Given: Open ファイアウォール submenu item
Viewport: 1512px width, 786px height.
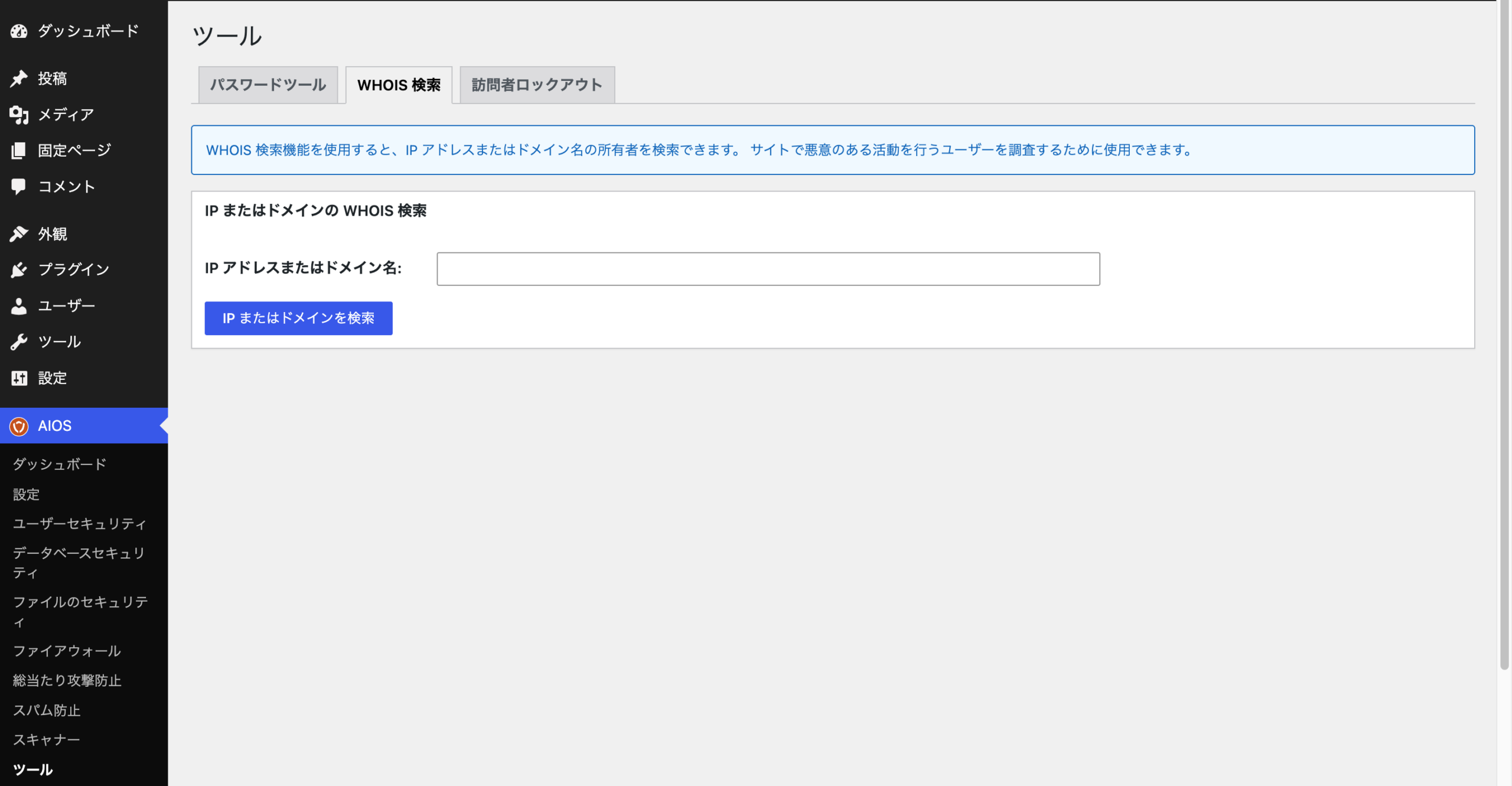Looking at the screenshot, I should coord(67,651).
